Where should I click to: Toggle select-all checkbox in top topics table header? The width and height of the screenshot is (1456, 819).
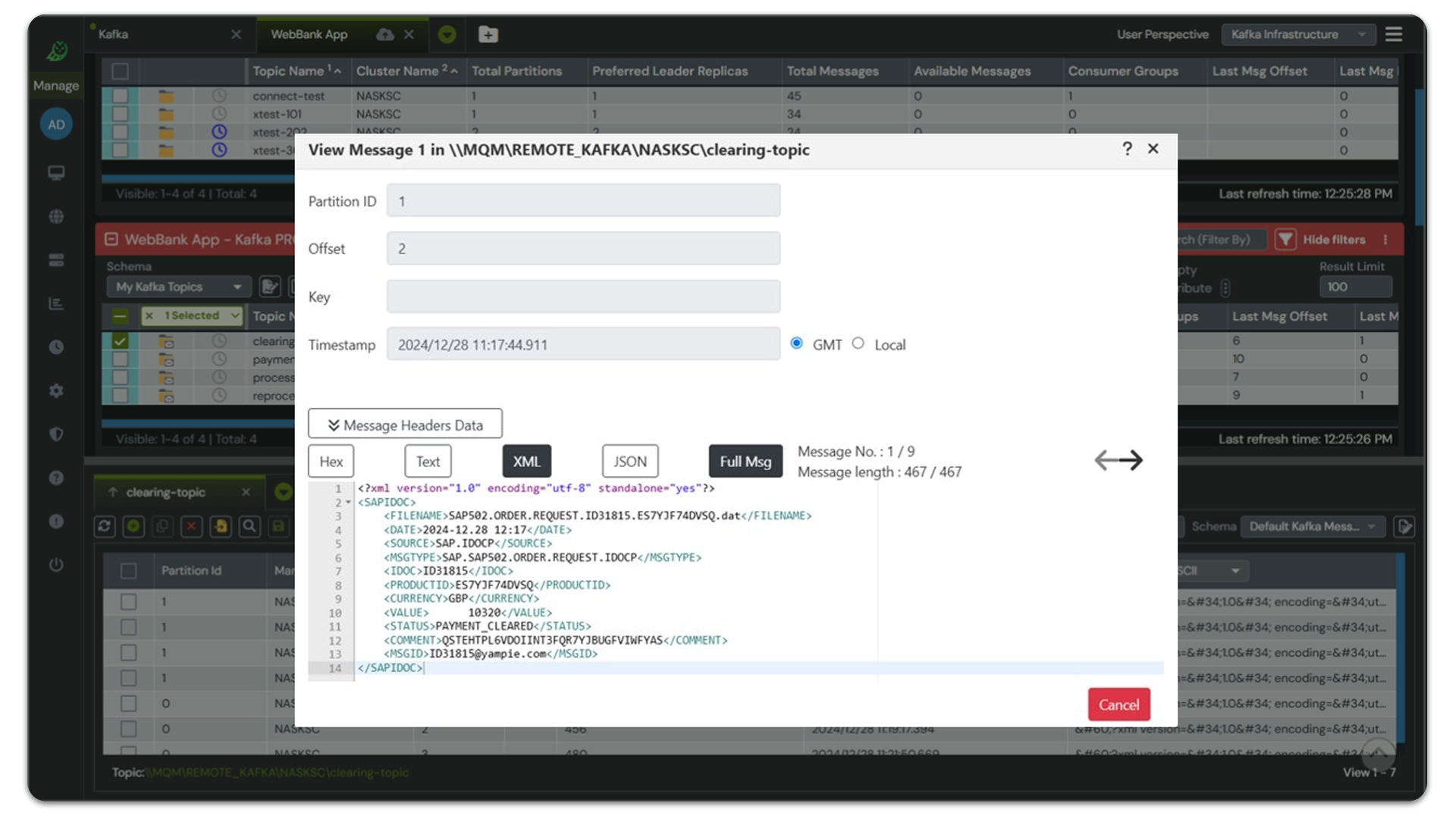[x=120, y=71]
